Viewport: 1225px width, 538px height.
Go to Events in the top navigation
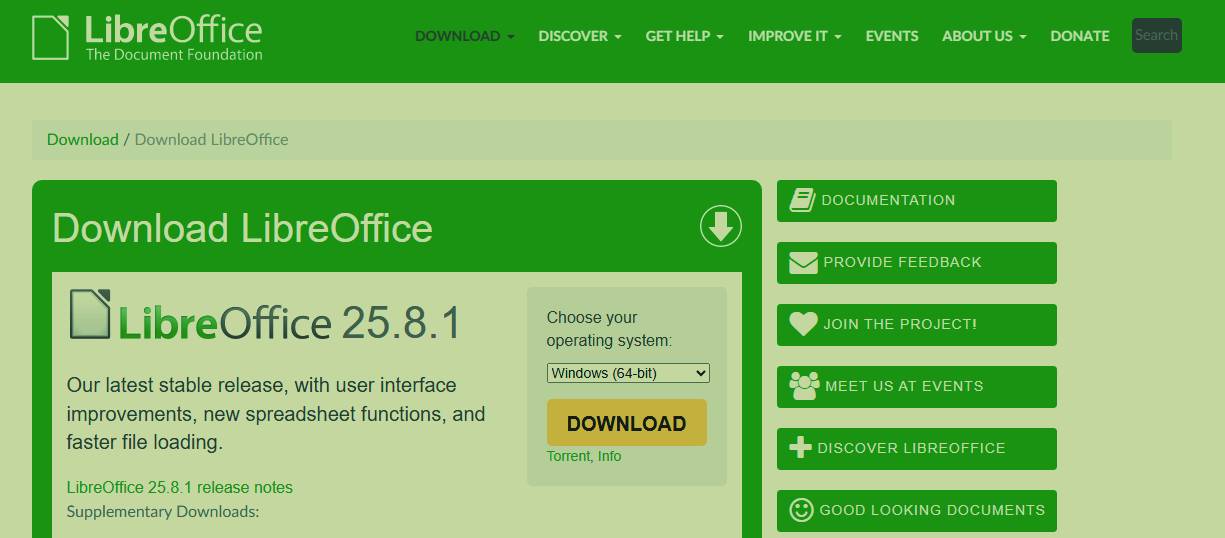click(x=892, y=36)
